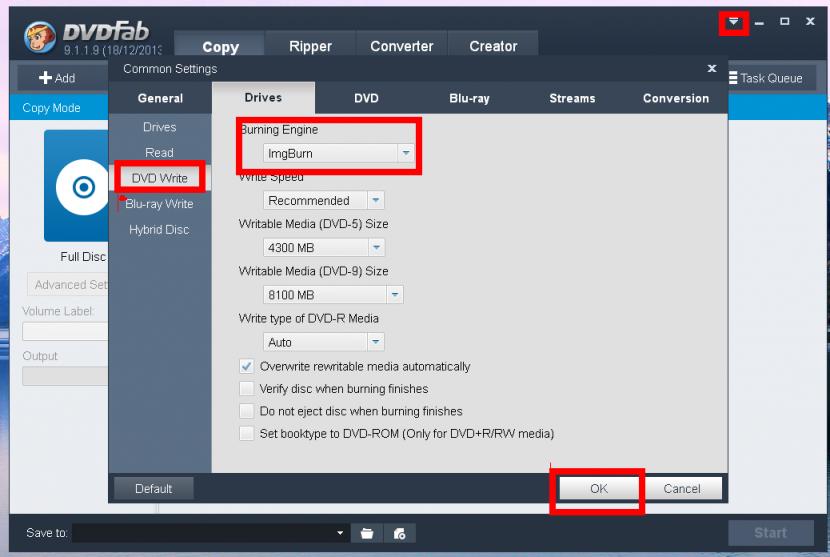The image size is (830, 557).
Task: Select Blu-ray Write in the sidebar
Action: [x=159, y=204]
